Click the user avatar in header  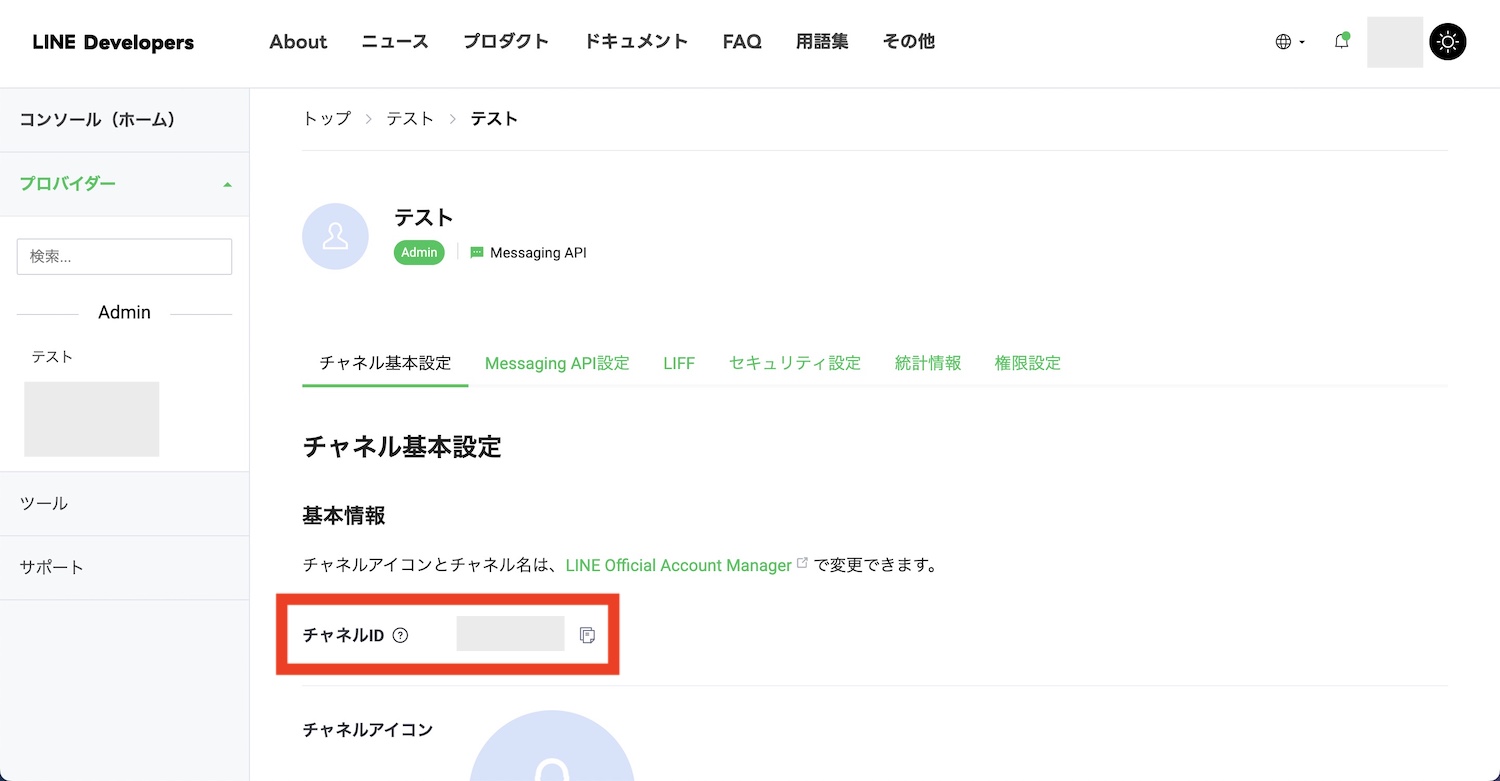(x=1395, y=42)
